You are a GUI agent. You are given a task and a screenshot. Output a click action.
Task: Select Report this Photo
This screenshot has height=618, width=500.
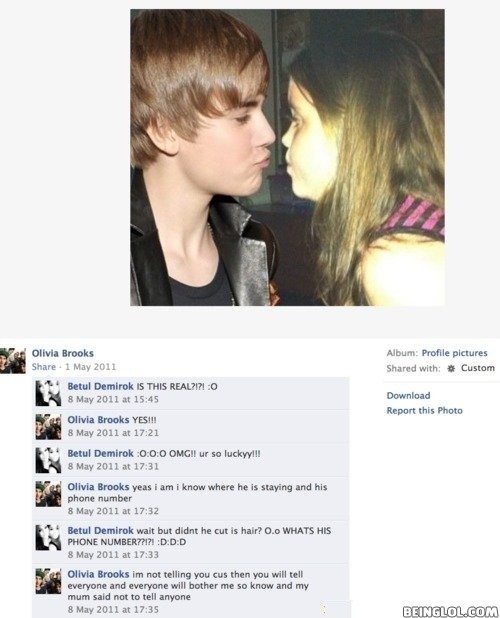tap(424, 410)
